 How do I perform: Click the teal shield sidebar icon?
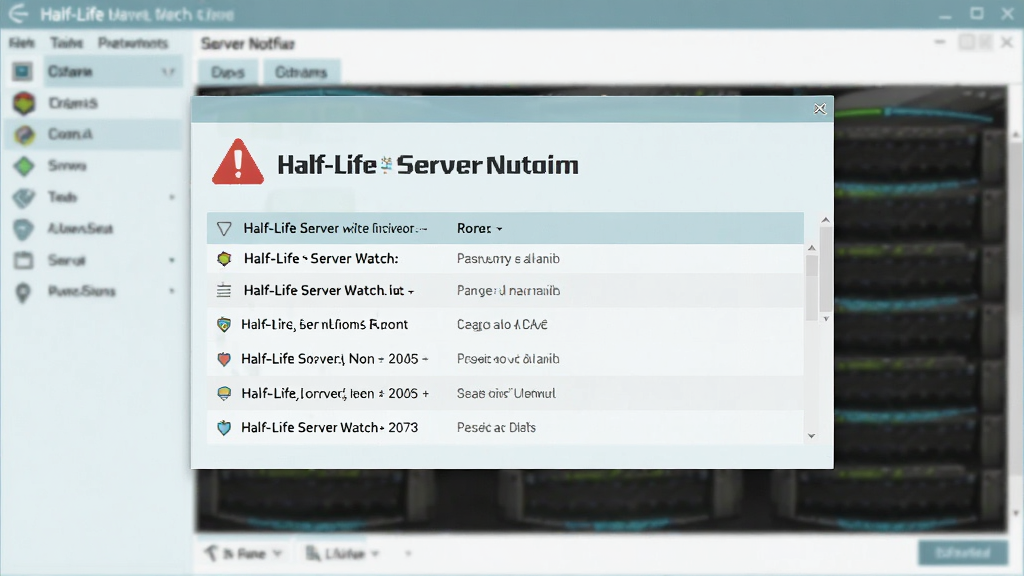(24, 229)
